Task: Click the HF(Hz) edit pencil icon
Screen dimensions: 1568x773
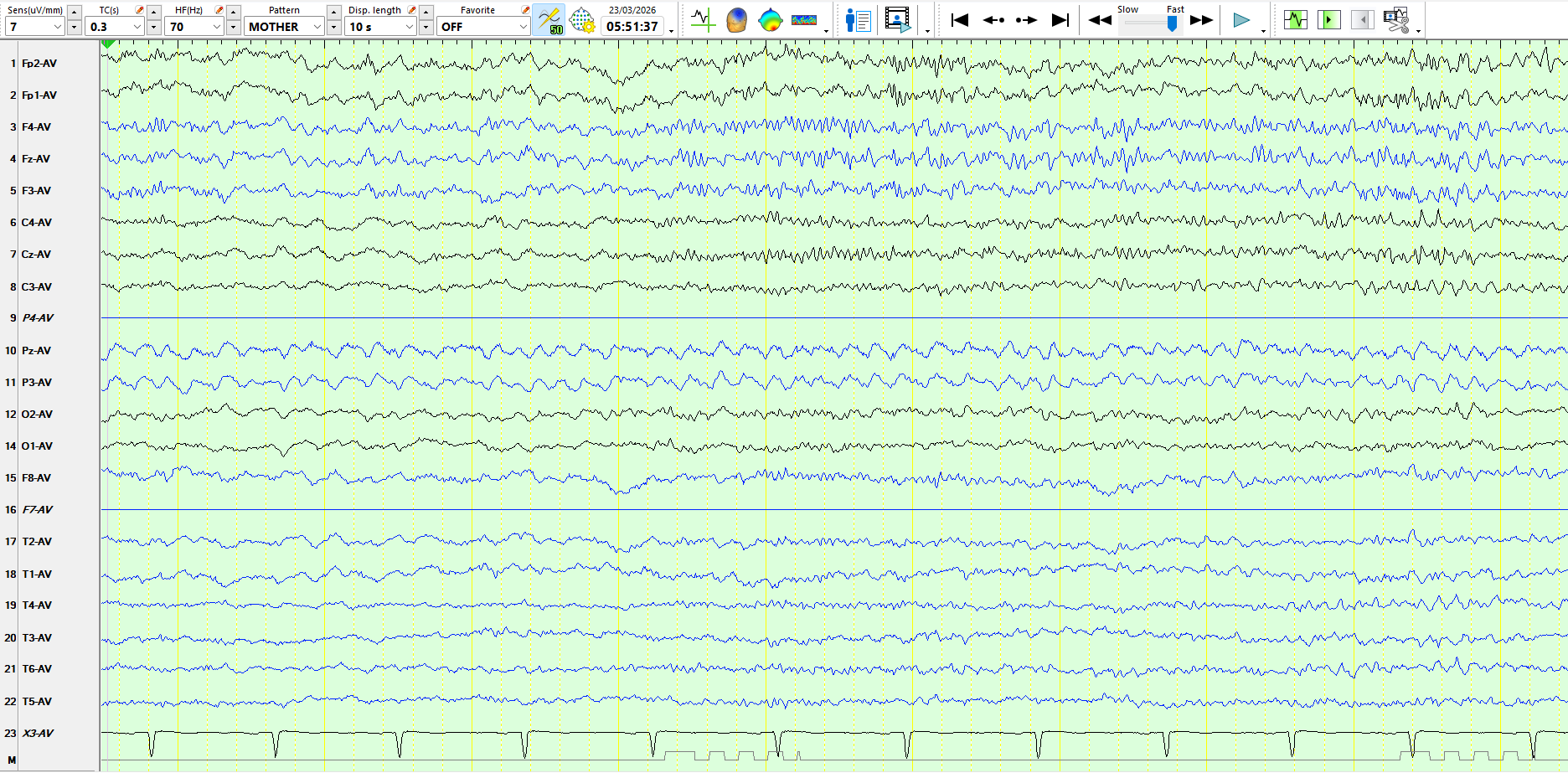Action: [x=219, y=10]
